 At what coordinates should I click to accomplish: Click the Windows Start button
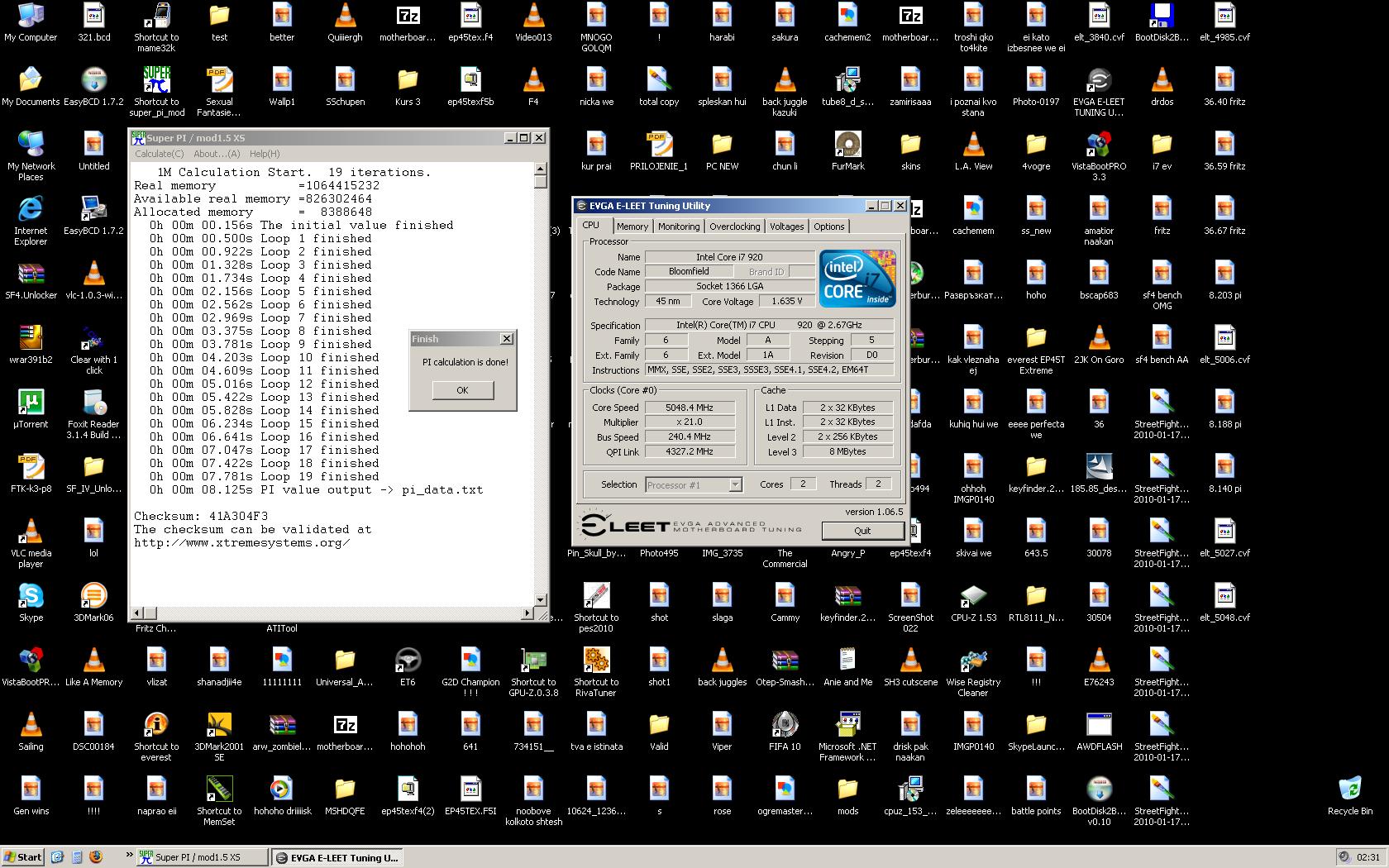22,857
